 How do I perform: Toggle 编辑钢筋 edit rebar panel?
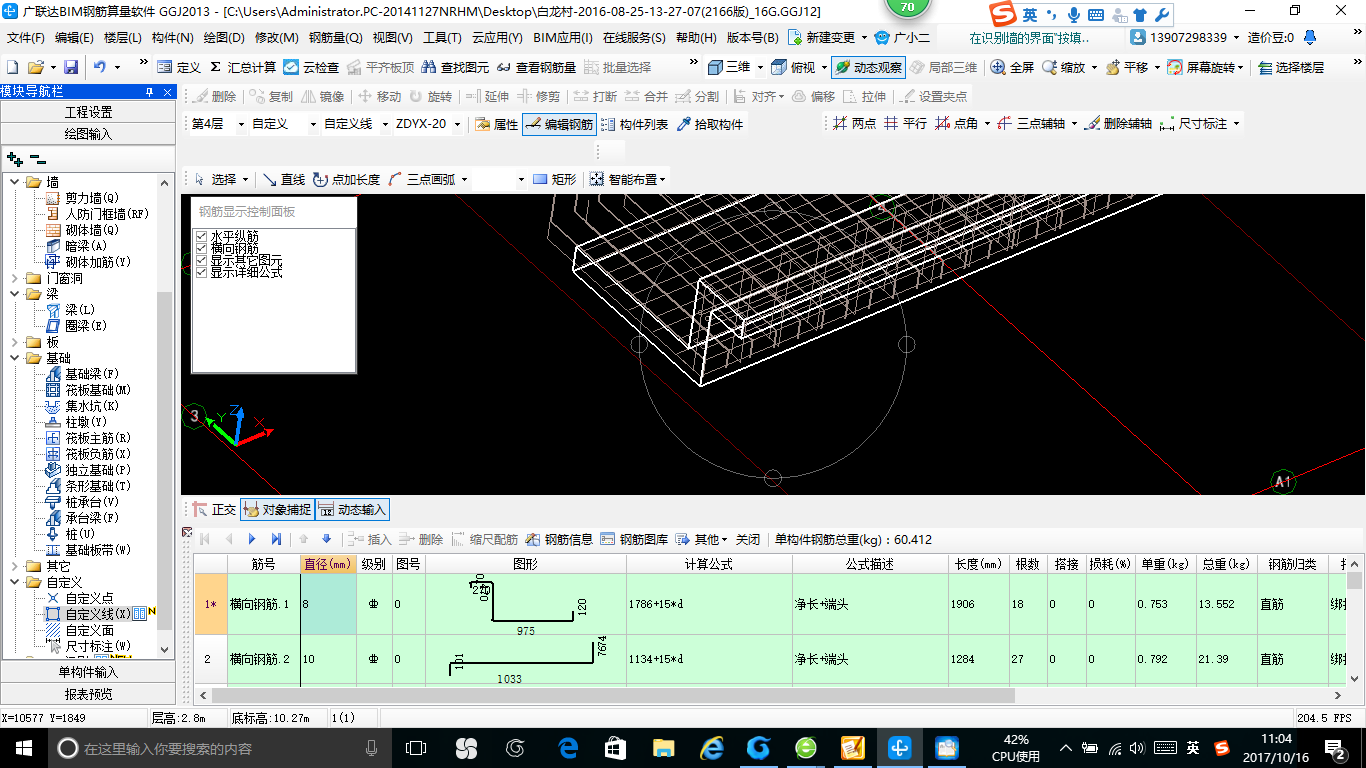(560, 124)
